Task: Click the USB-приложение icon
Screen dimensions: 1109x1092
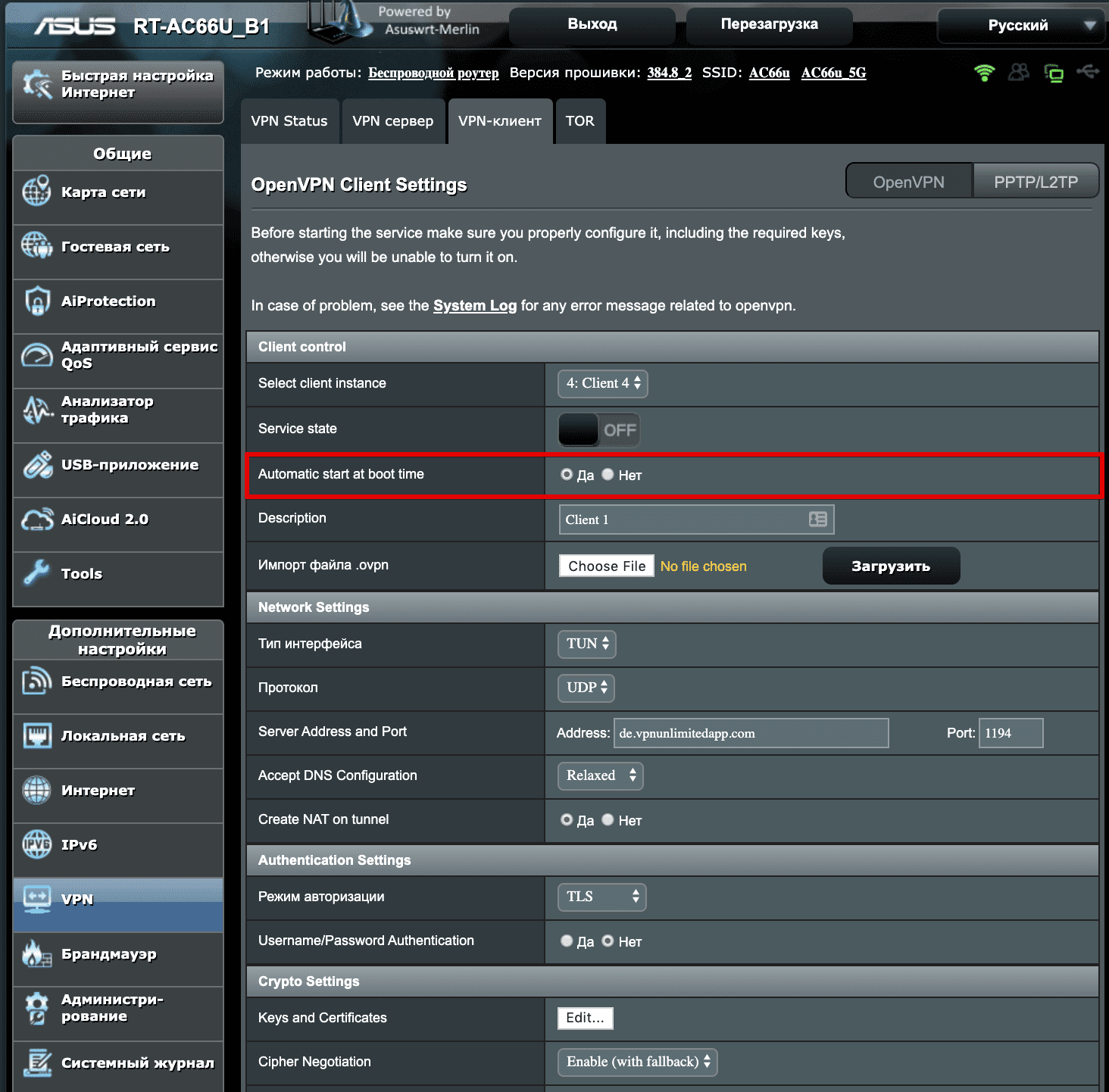Action: pyautogui.click(x=36, y=464)
